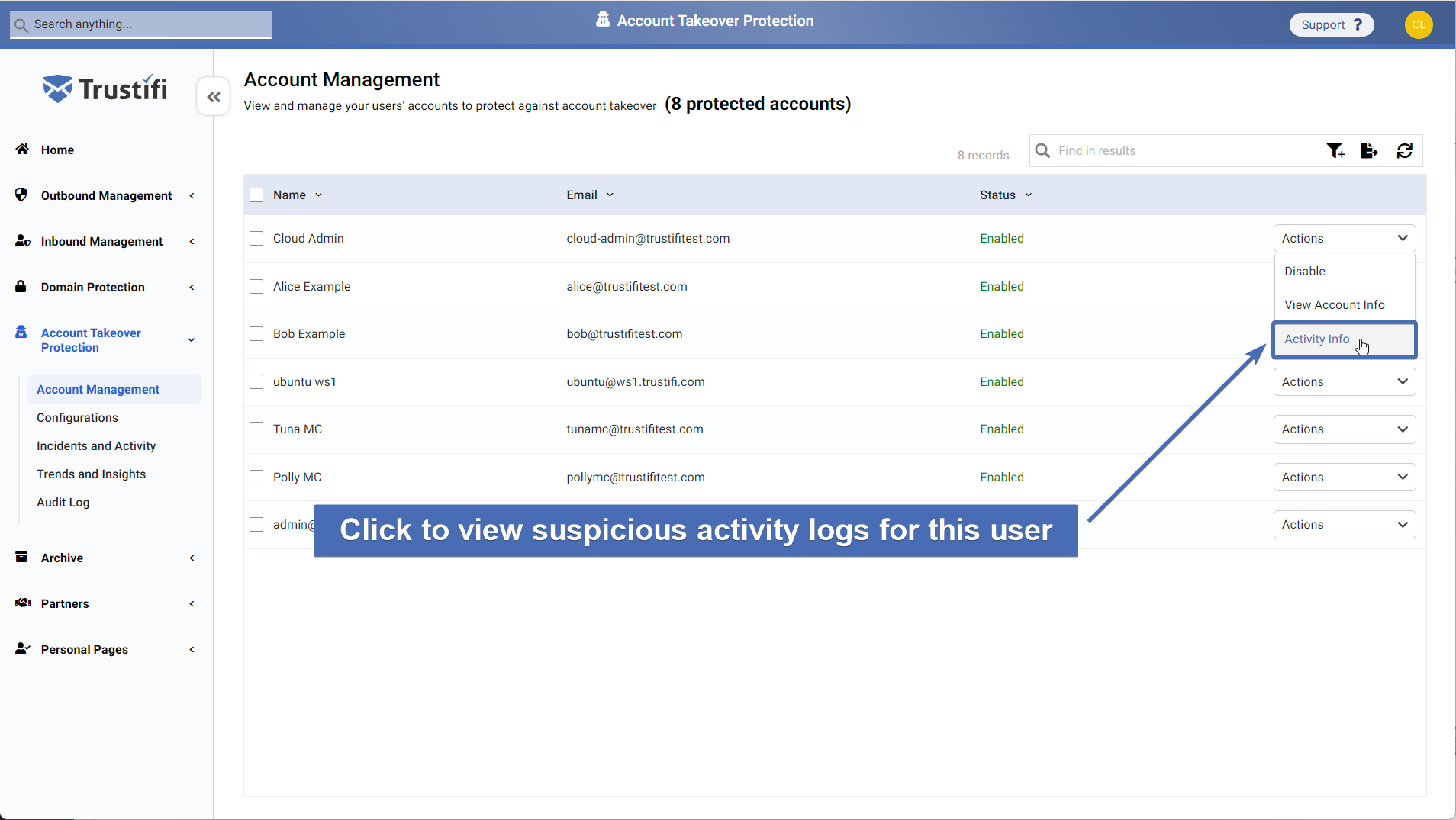
Task: Click the bob@trustifitest.com email
Action: [x=624, y=333]
